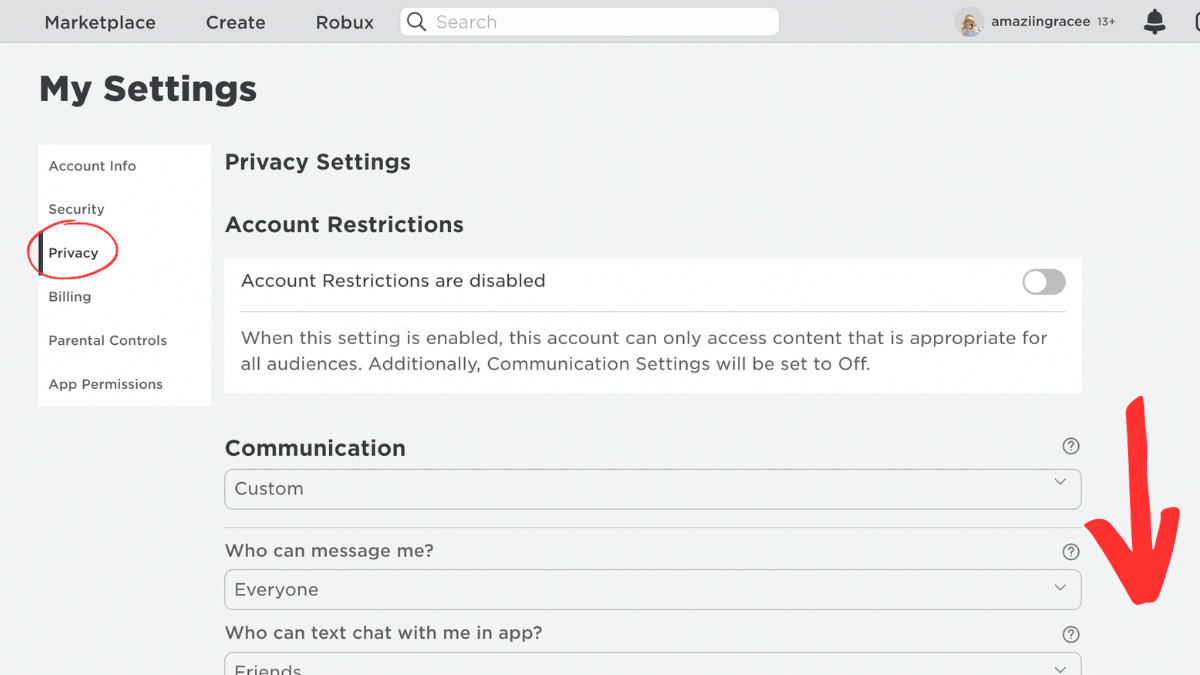1200x675 pixels.
Task: Open the Who can message me dropdown
Action: tap(652, 590)
